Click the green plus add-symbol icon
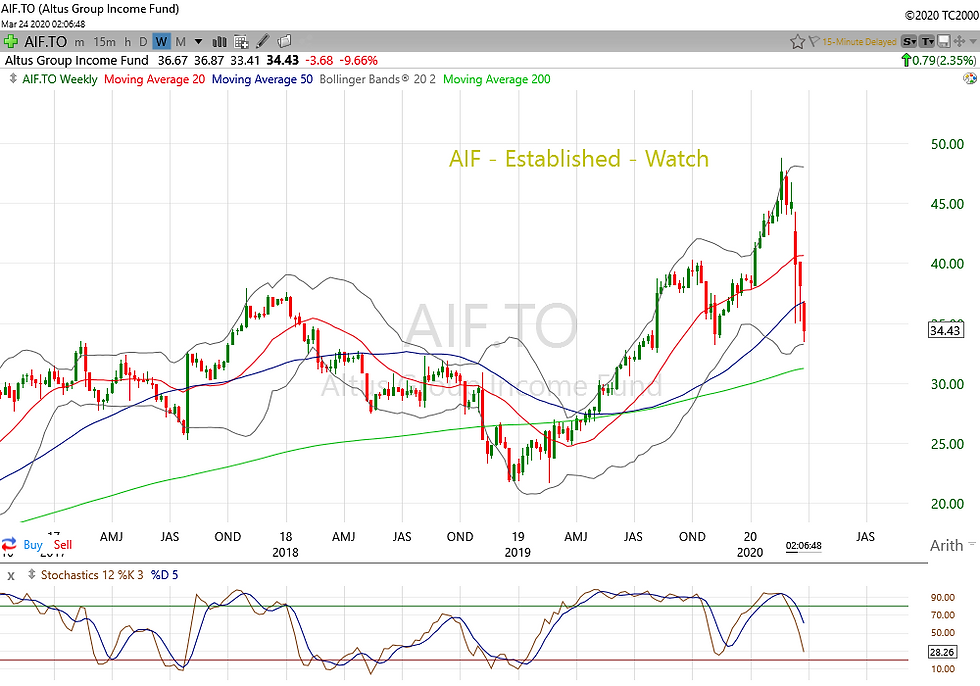Image resolution: width=980 pixels, height=686 pixels. [x=11, y=42]
